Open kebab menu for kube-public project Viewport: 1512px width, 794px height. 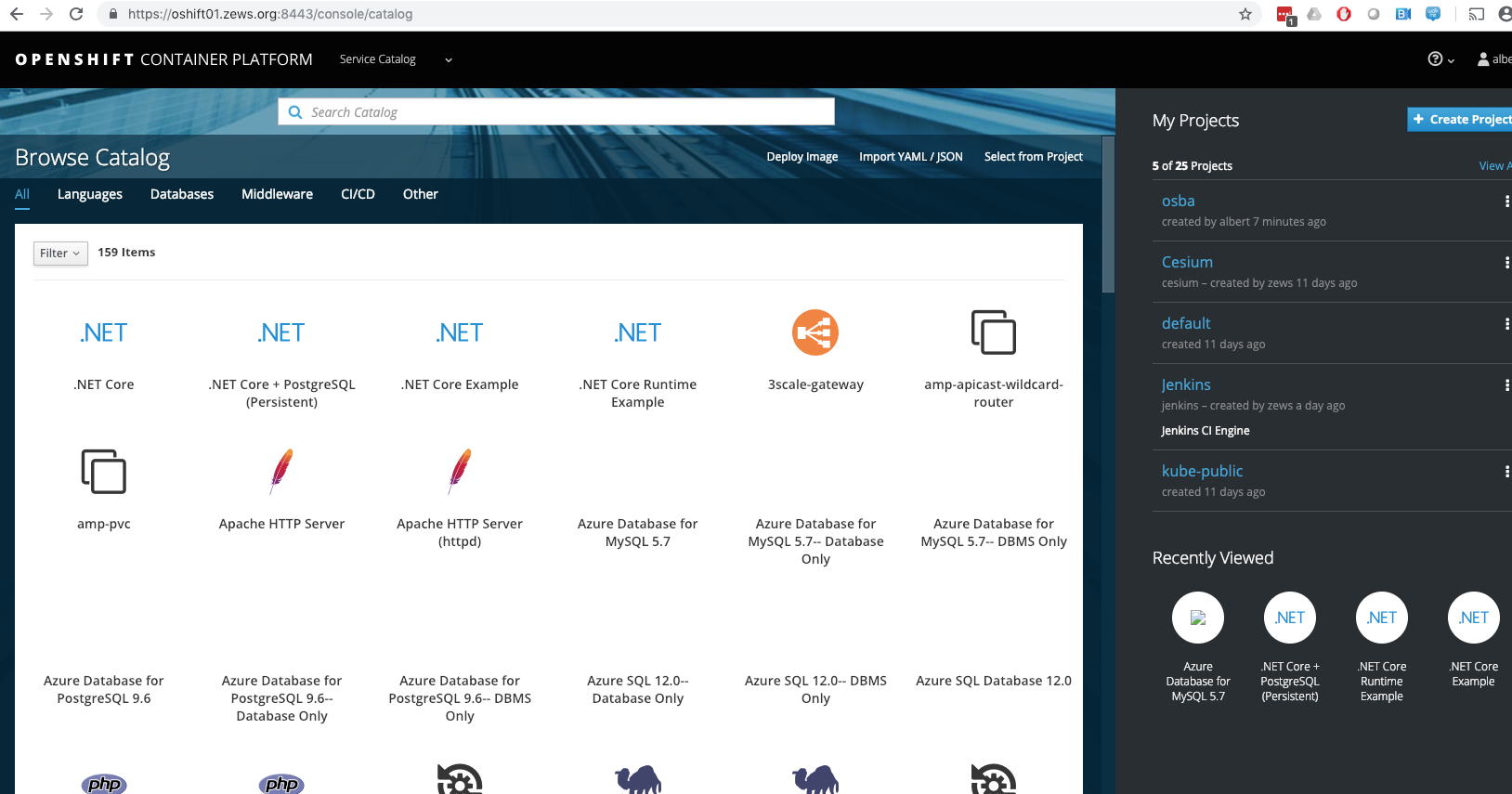(1506, 472)
